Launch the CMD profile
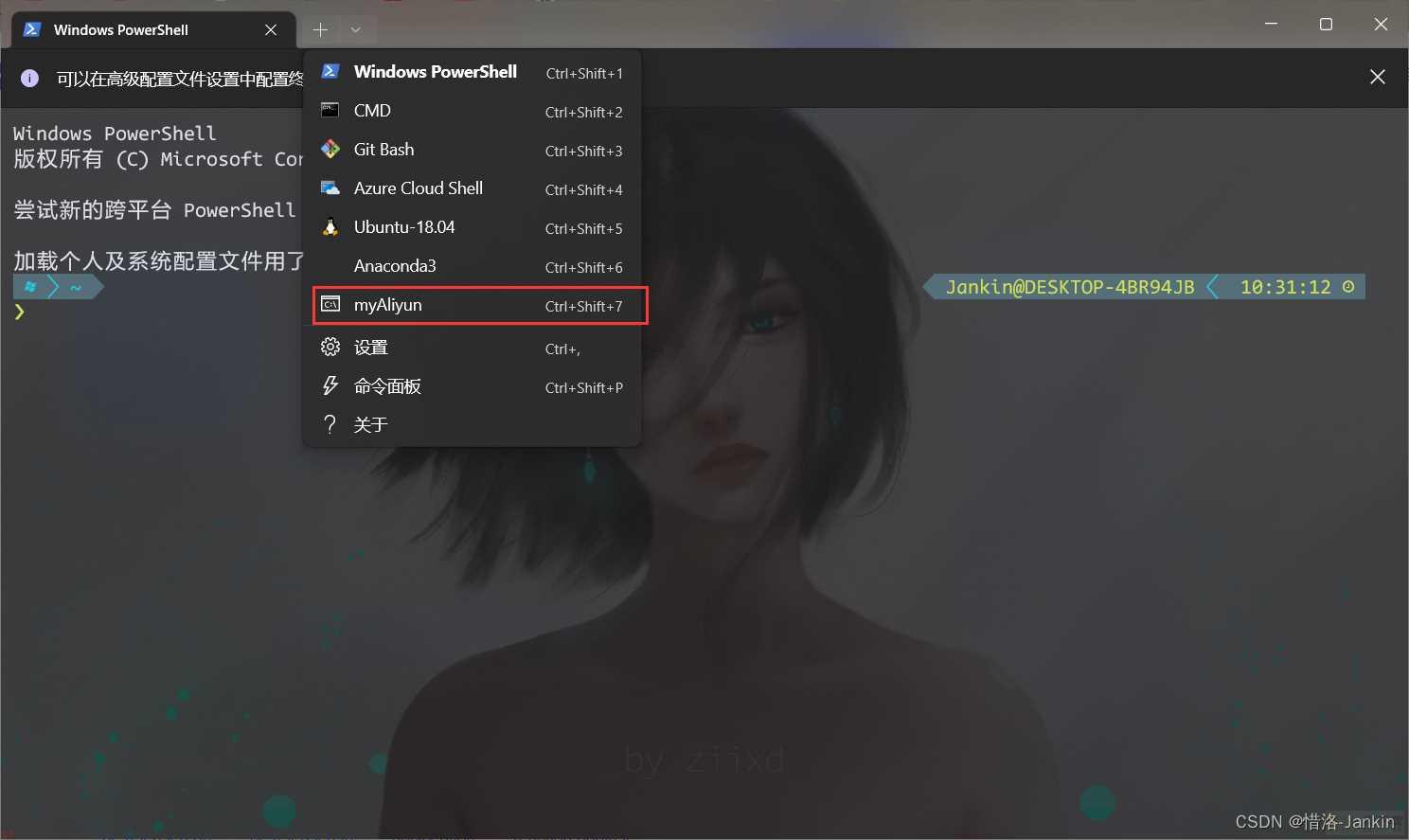This screenshot has height=840, width=1409. pos(472,111)
